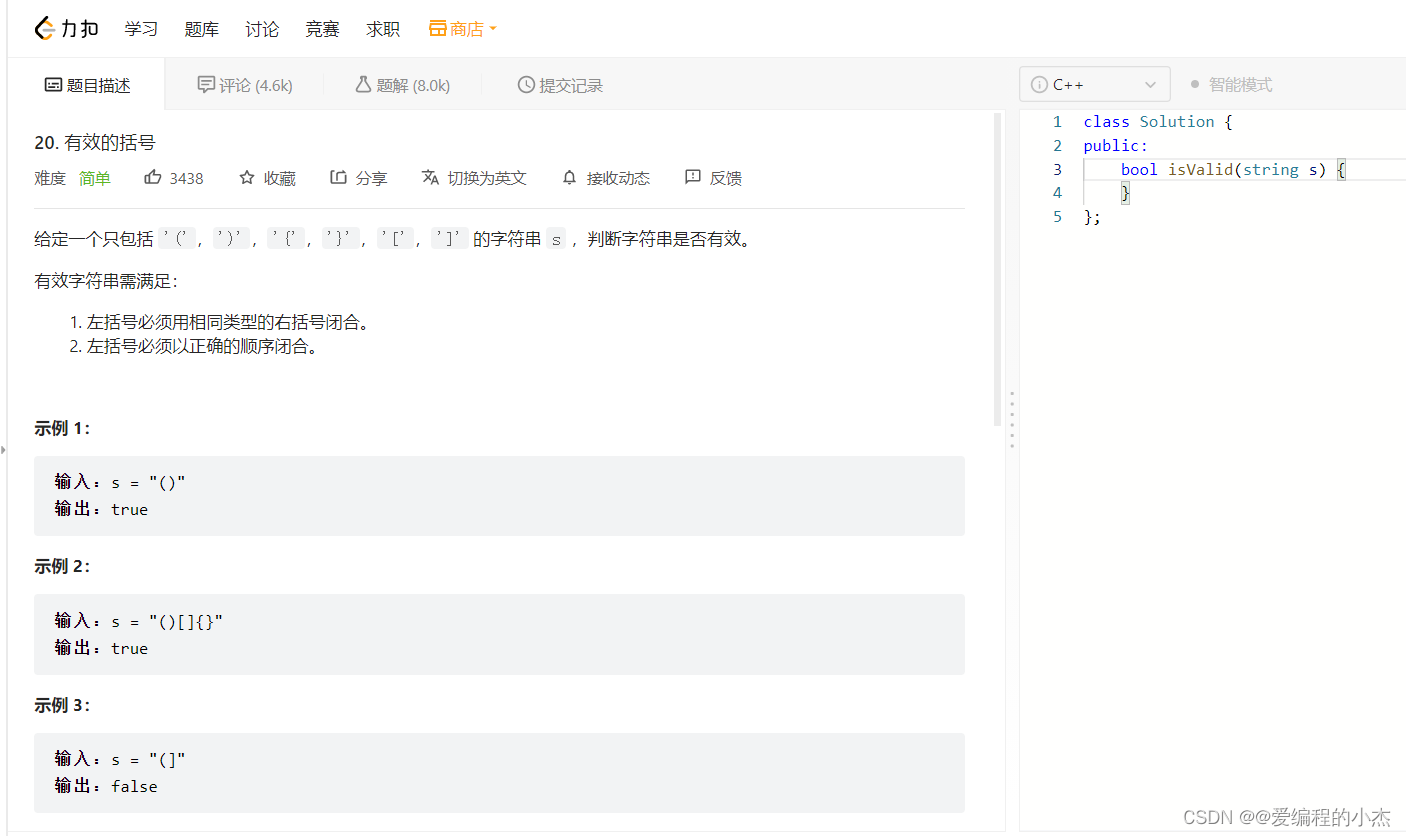Click the left sidebar collapse arrow
The width and height of the screenshot is (1406, 836).
coord(3,450)
